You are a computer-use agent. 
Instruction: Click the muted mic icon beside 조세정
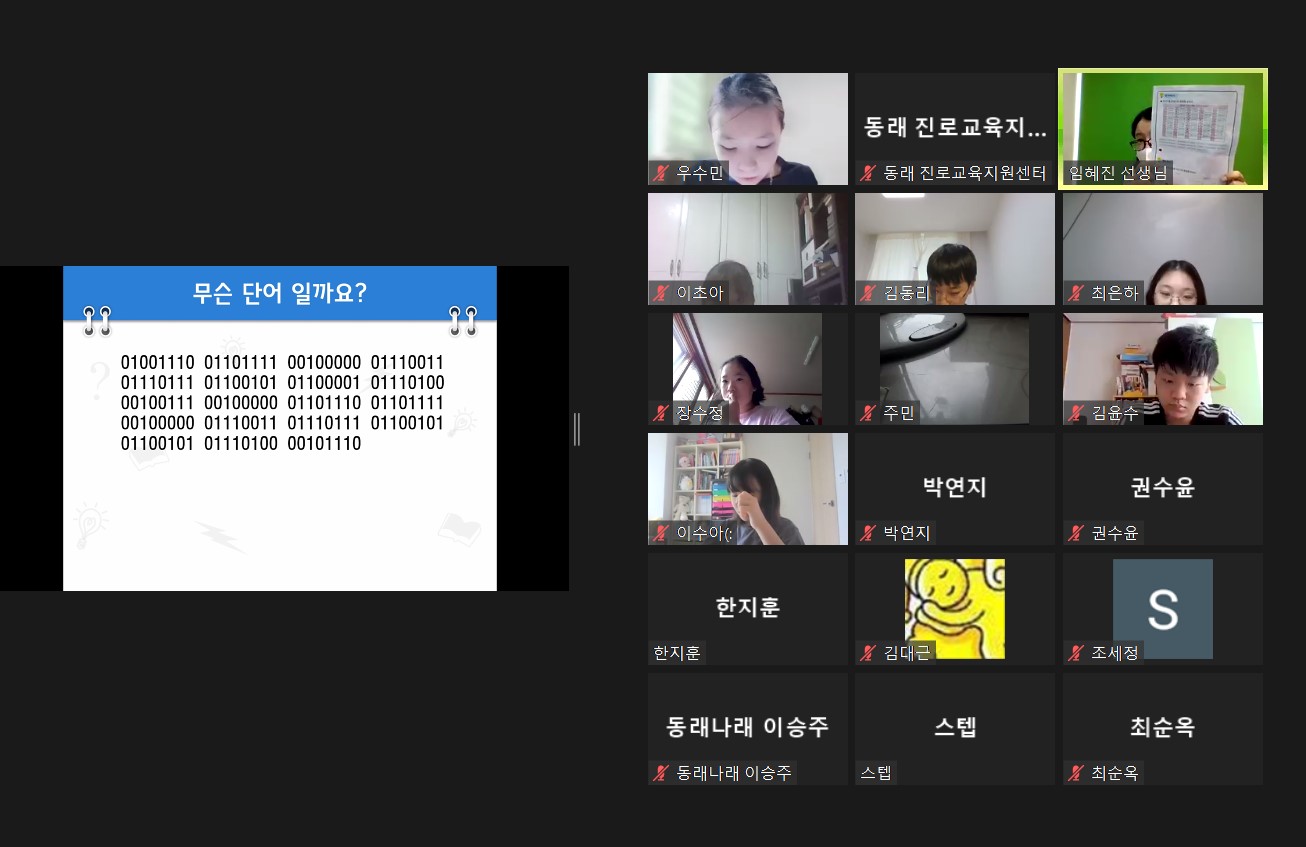(1076, 653)
